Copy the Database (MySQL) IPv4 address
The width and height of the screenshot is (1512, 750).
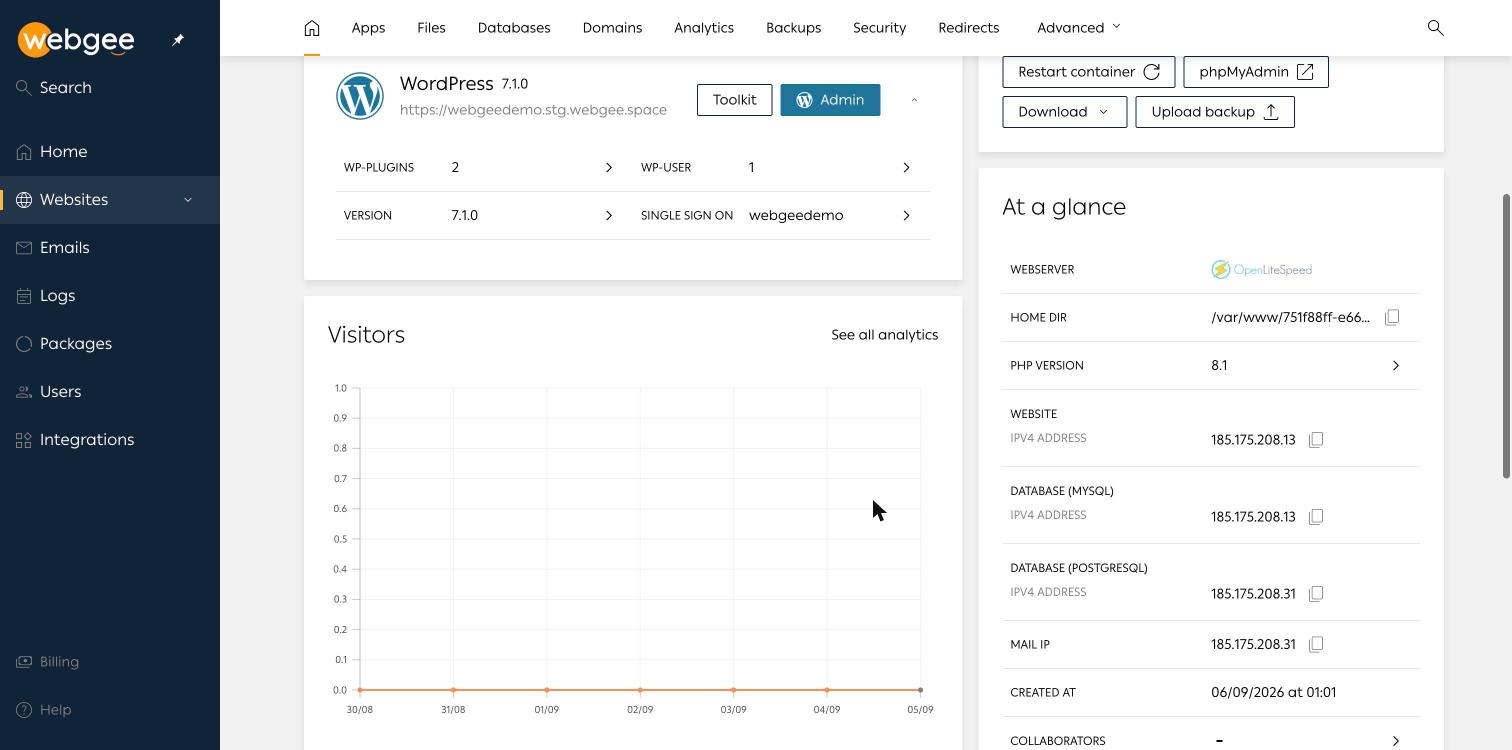[x=1316, y=517]
